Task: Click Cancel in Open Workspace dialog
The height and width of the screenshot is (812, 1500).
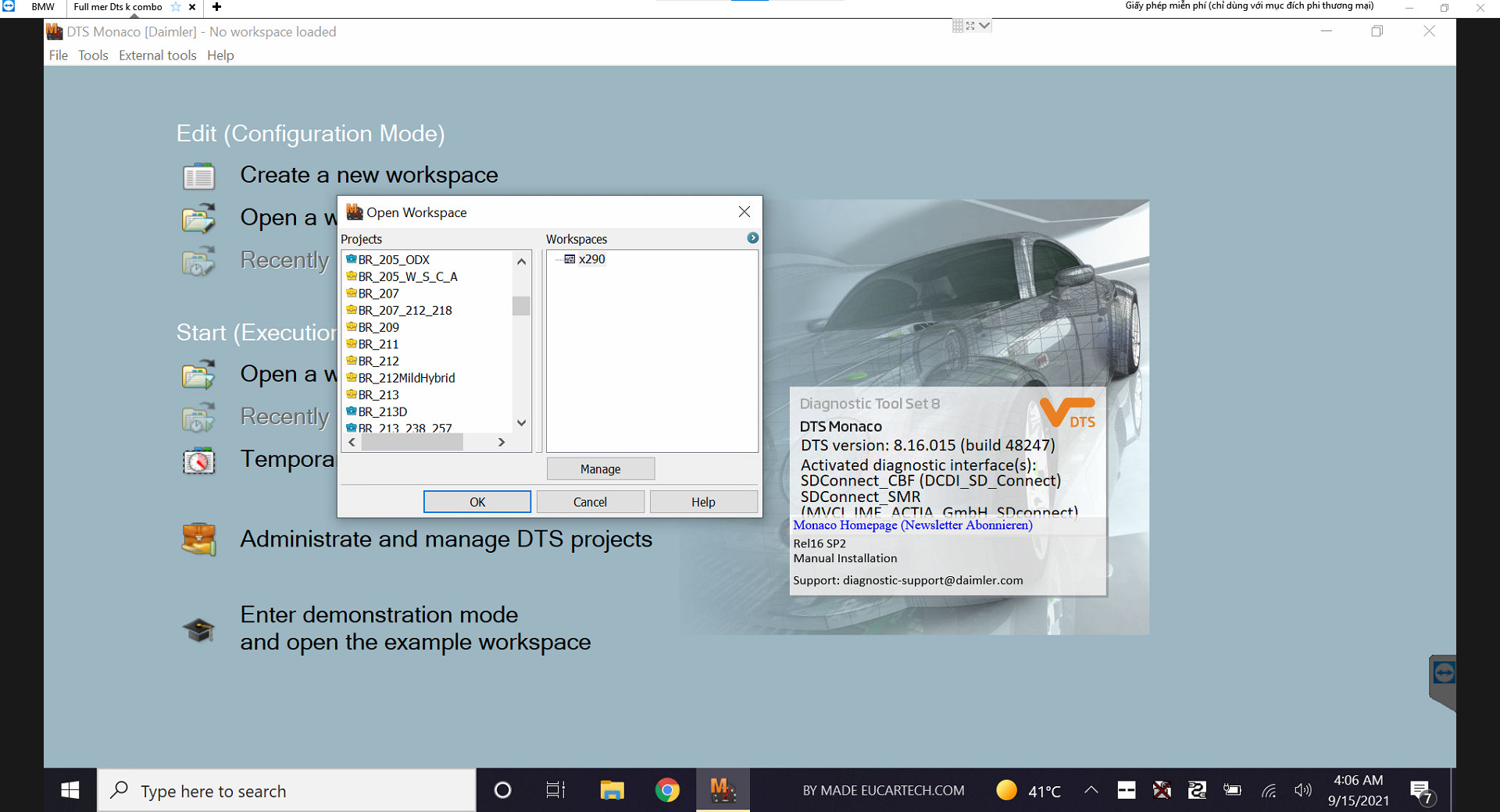Action: click(x=590, y=502)
